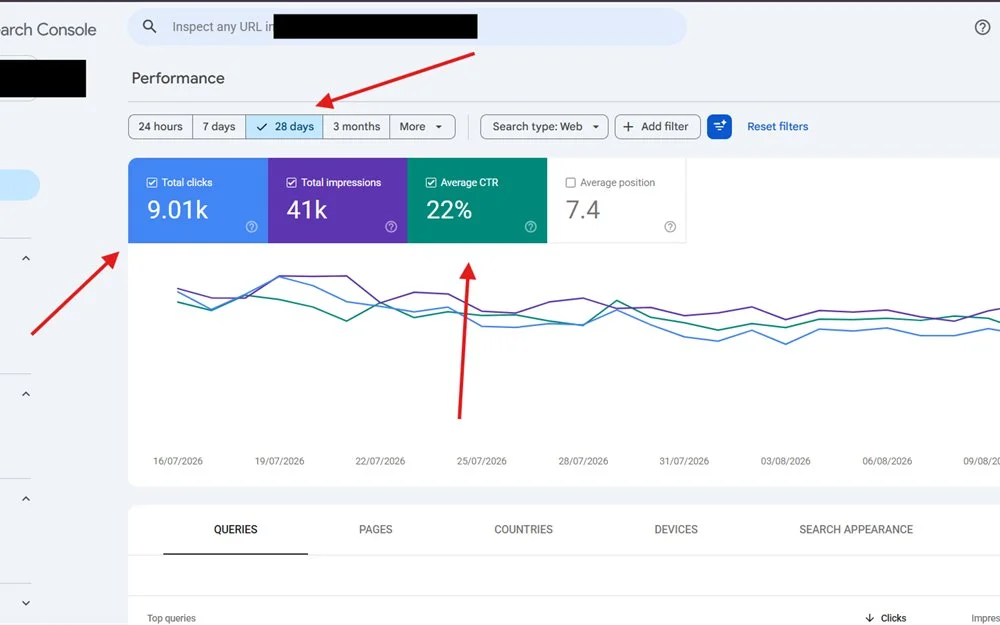Switch to the SEARCH APPEARANCE tab

856,529
